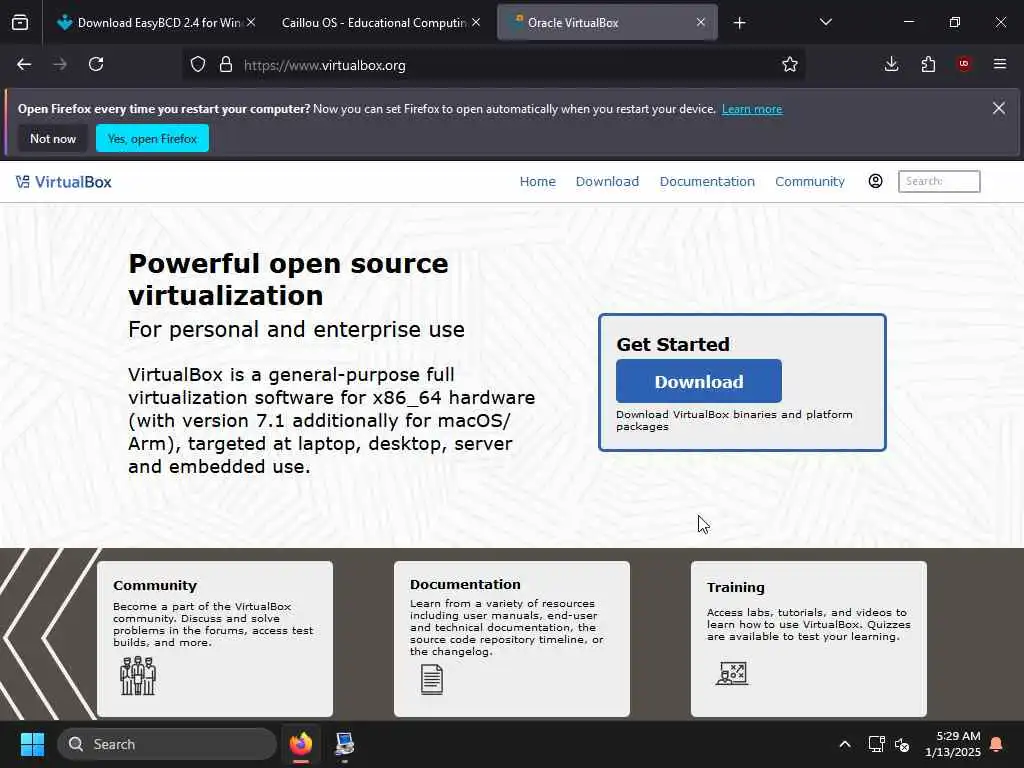Click Yes, open Firefox button
1024x768 pixels.
[x=152, y=138]
